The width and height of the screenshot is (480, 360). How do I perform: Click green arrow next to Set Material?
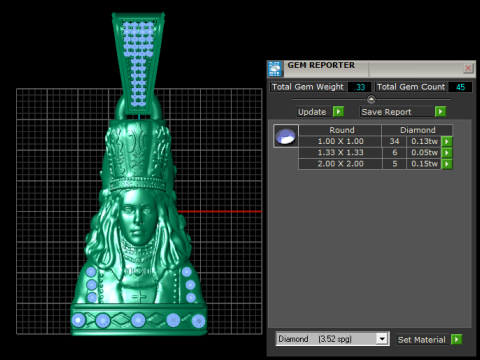click(456, 339)
